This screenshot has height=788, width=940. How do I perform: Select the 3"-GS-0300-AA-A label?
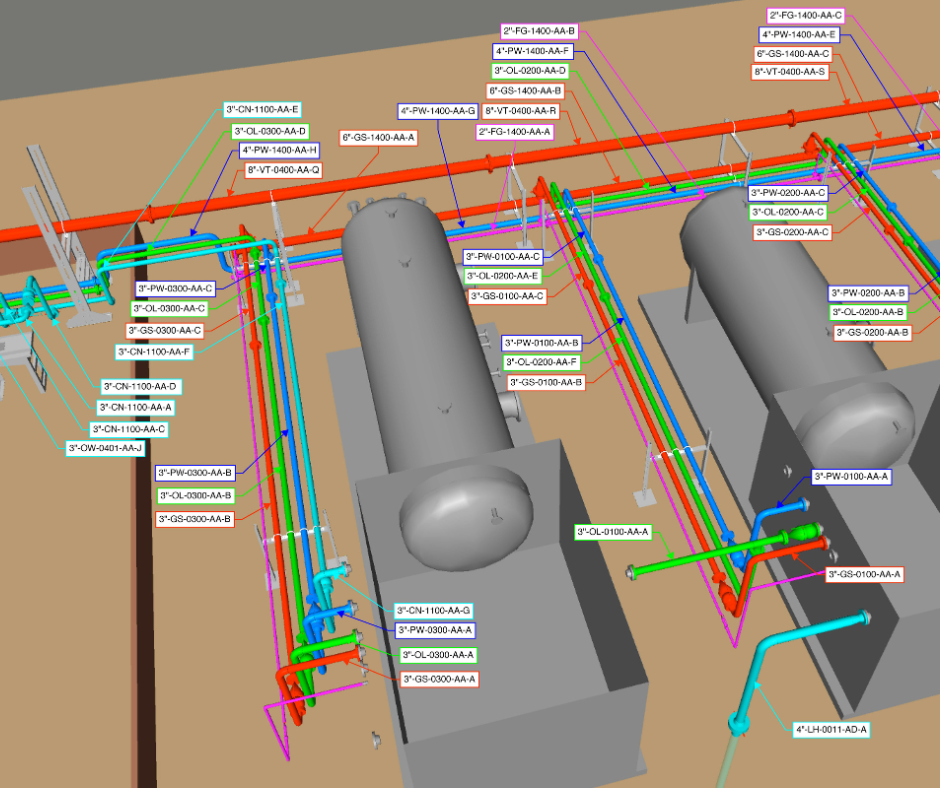[439, 679]
